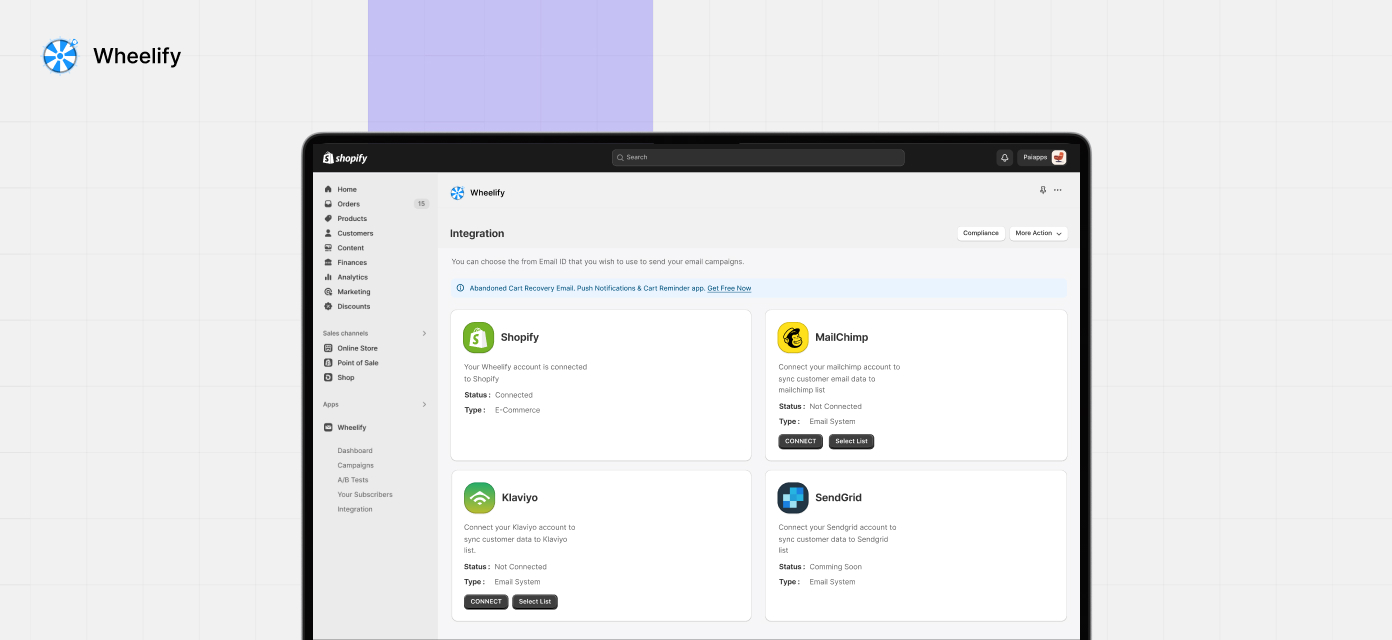Click the Shopify status "Connected" text

tap(514, 395)
